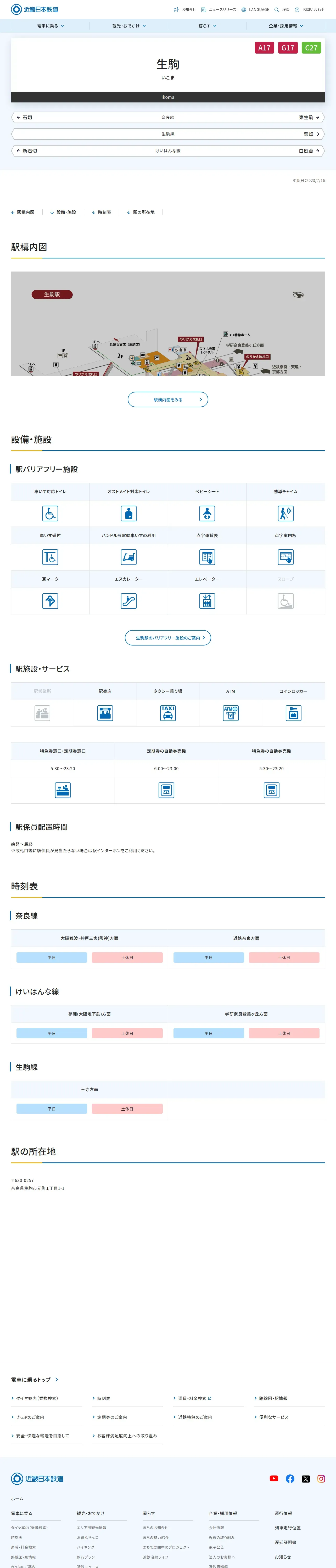The height and width of the screenshot is (1568, 336).
Task: Select the escalator icon
Action: [129, 601]
